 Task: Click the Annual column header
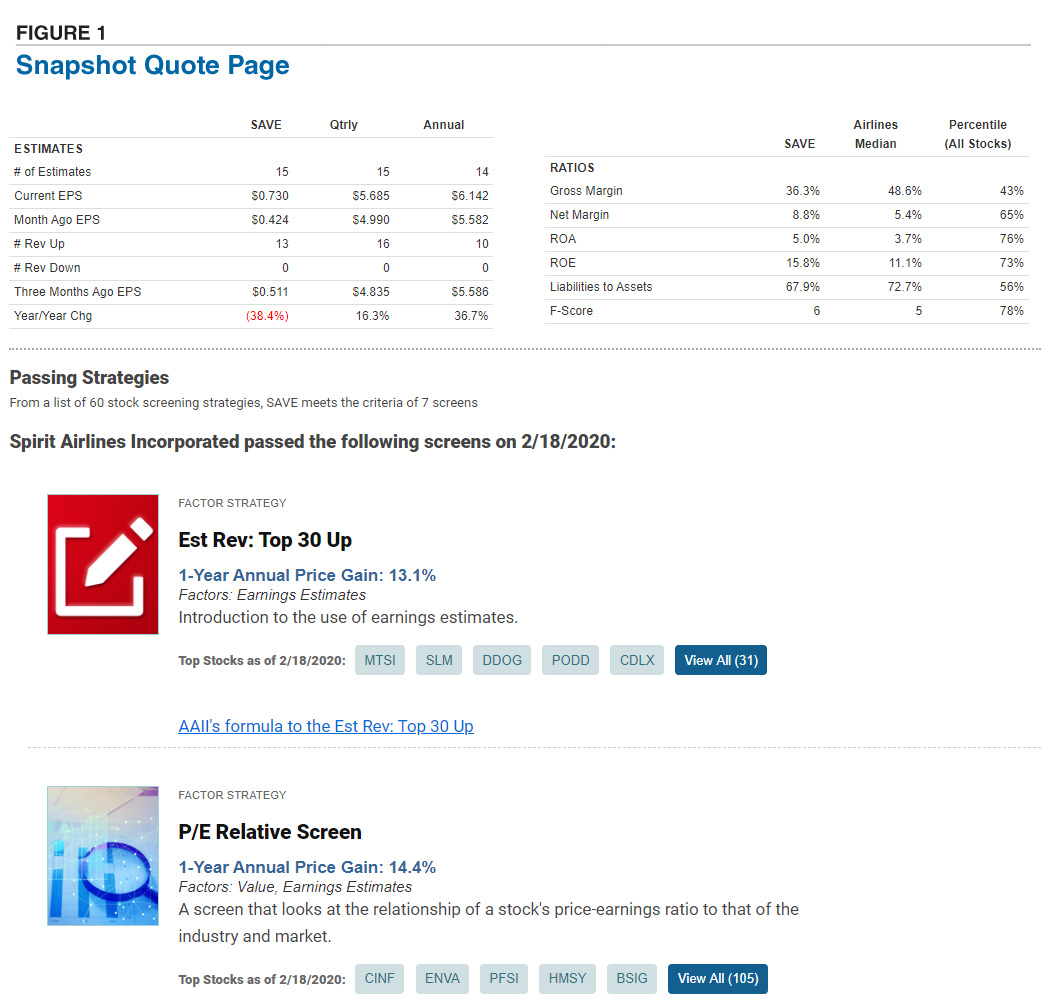pos(443,125)
